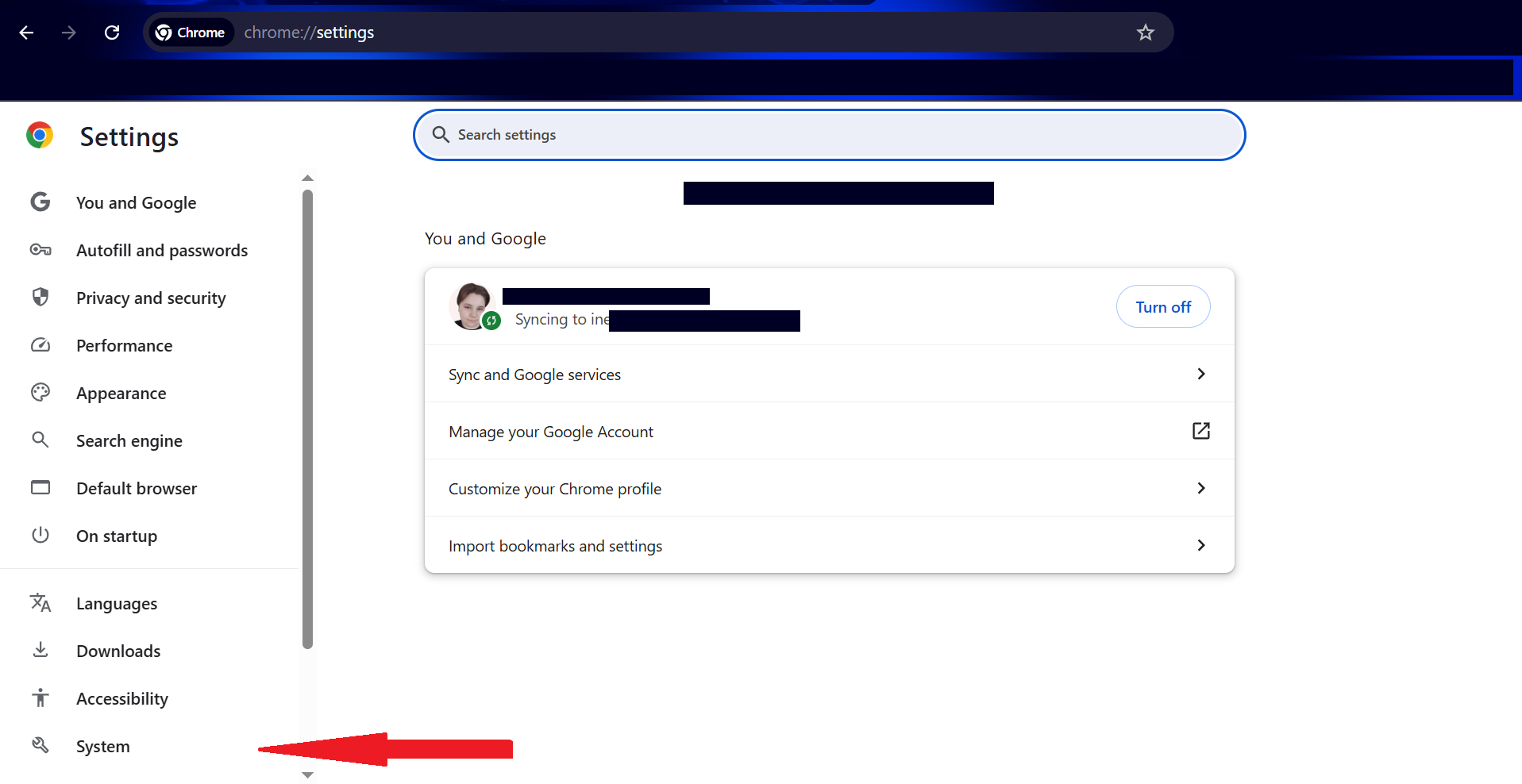
Task: Click the Performance speedometer icon
Action: 40,345
